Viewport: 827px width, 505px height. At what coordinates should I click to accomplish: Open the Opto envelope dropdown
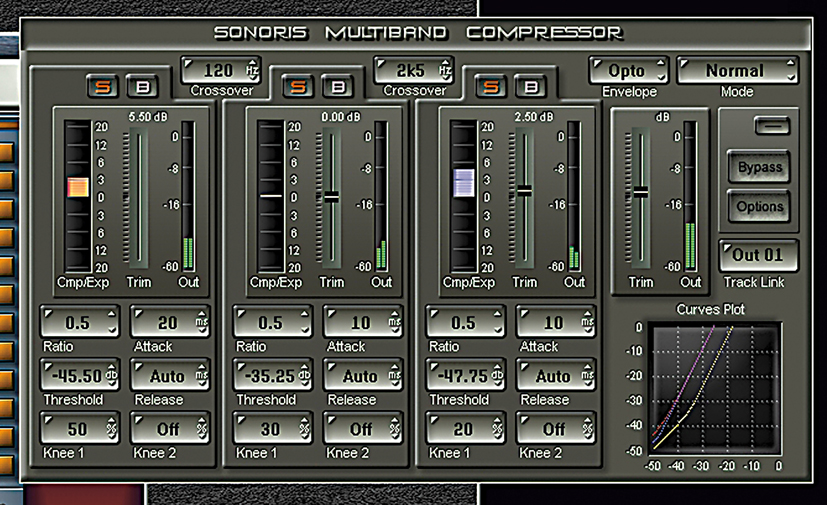click(629, 70)
